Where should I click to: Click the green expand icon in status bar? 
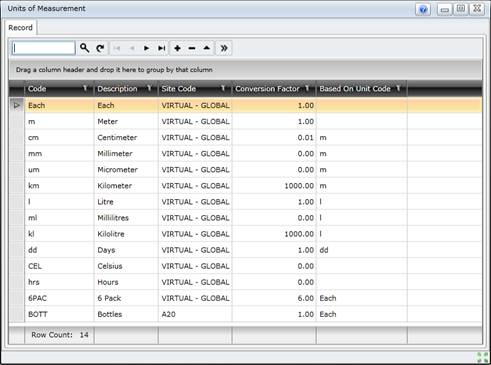coord(482,357)
